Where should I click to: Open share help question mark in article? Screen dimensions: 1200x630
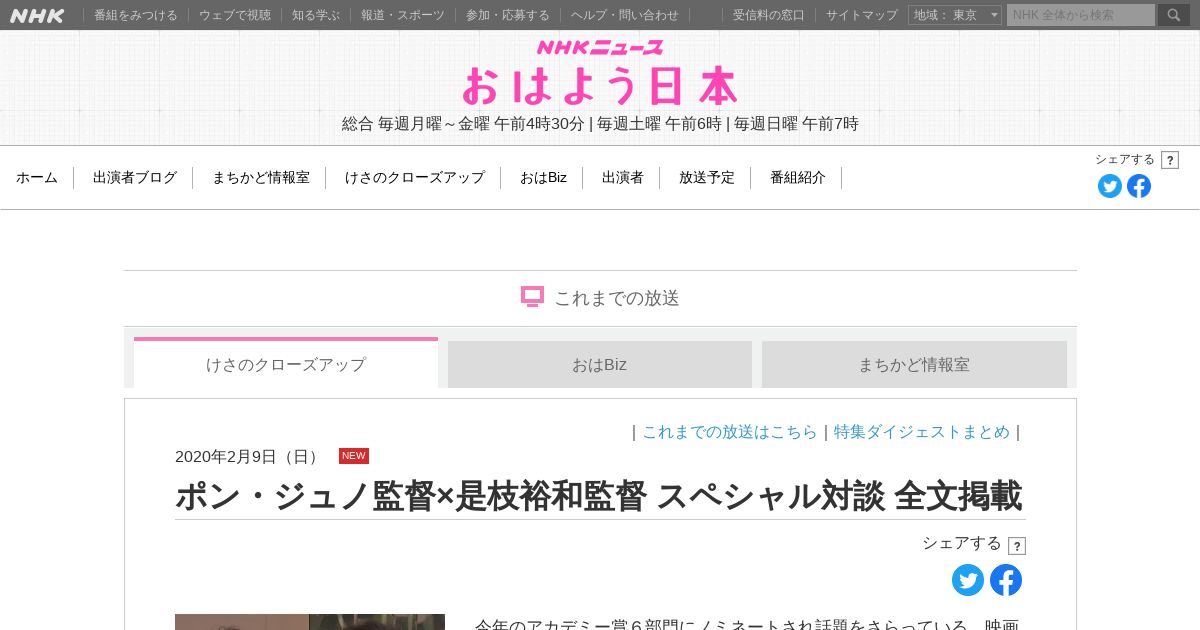(1017, 546)
